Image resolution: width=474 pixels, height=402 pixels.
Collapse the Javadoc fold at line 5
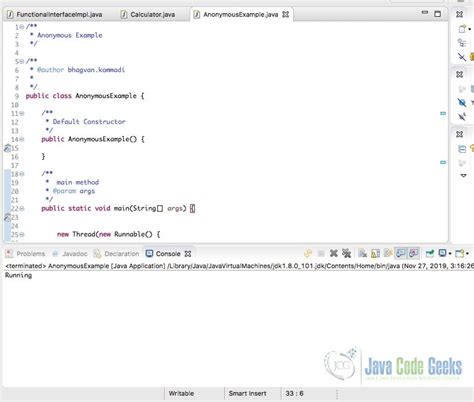pos(22,61)
